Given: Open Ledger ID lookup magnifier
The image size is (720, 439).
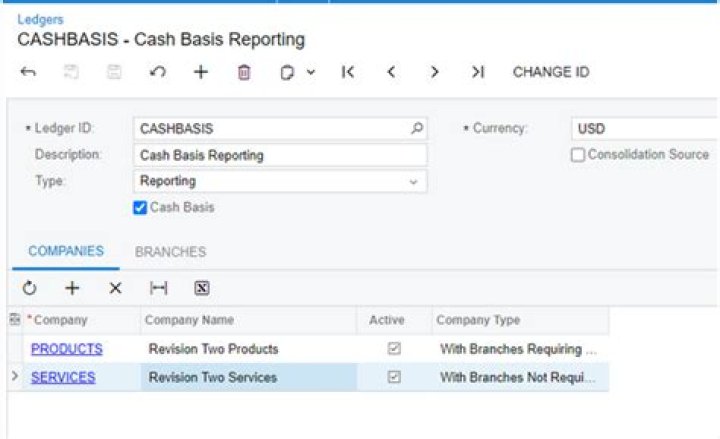Looking at the screenshot, I should tap(416, 128).
